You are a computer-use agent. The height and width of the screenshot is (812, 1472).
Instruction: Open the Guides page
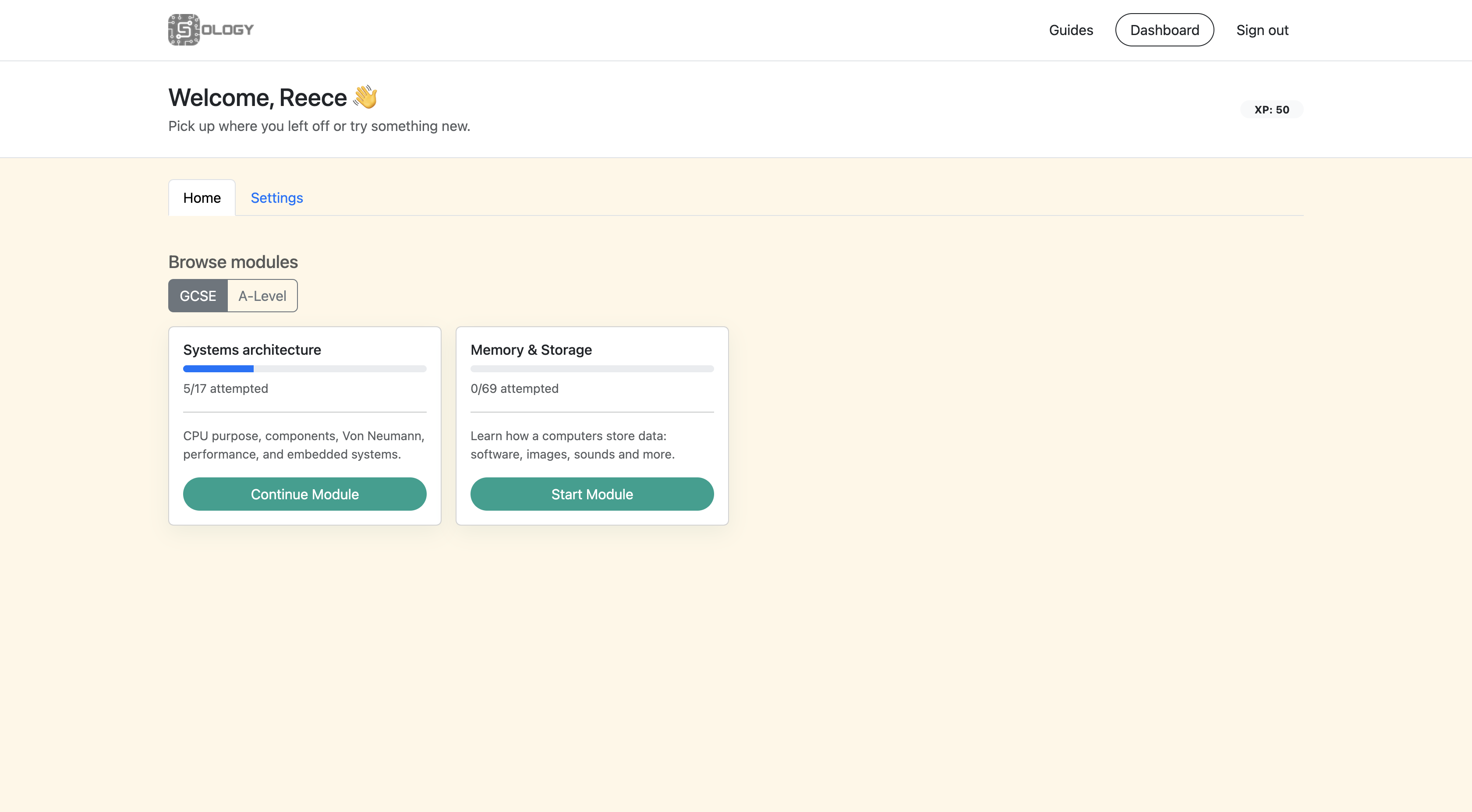click(x=1070, y=30)
